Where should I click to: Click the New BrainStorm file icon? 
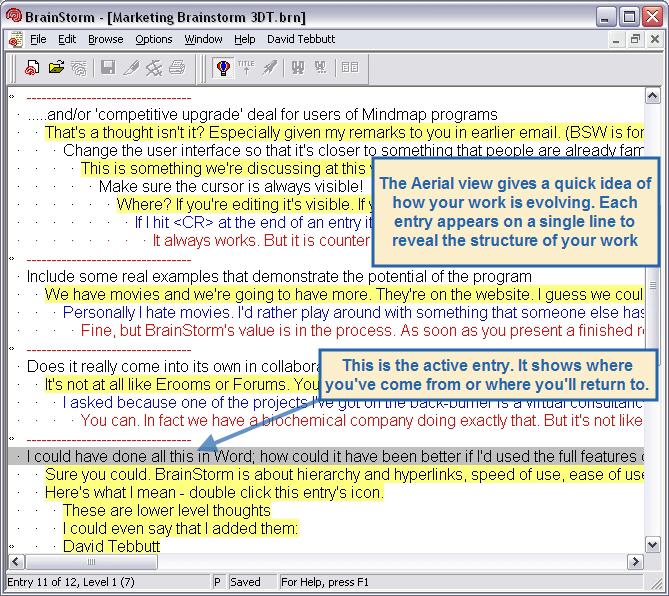coord(33,68)
